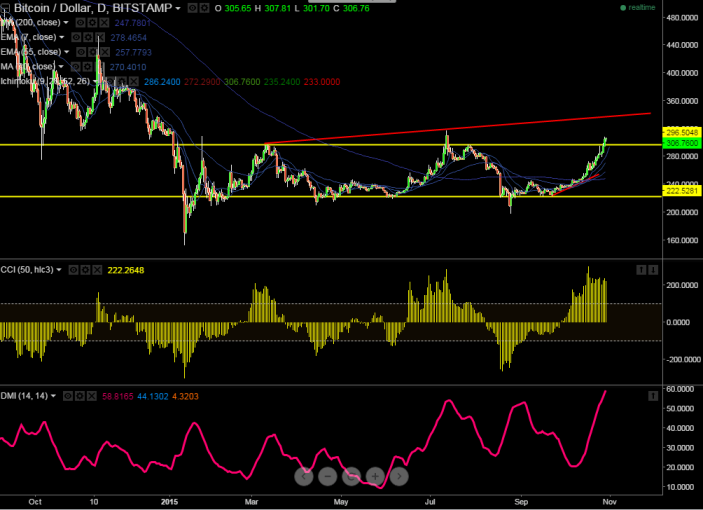
Task: Open the Bitcoin / Dollar symbol dropdown
Action: pos(178,9)
